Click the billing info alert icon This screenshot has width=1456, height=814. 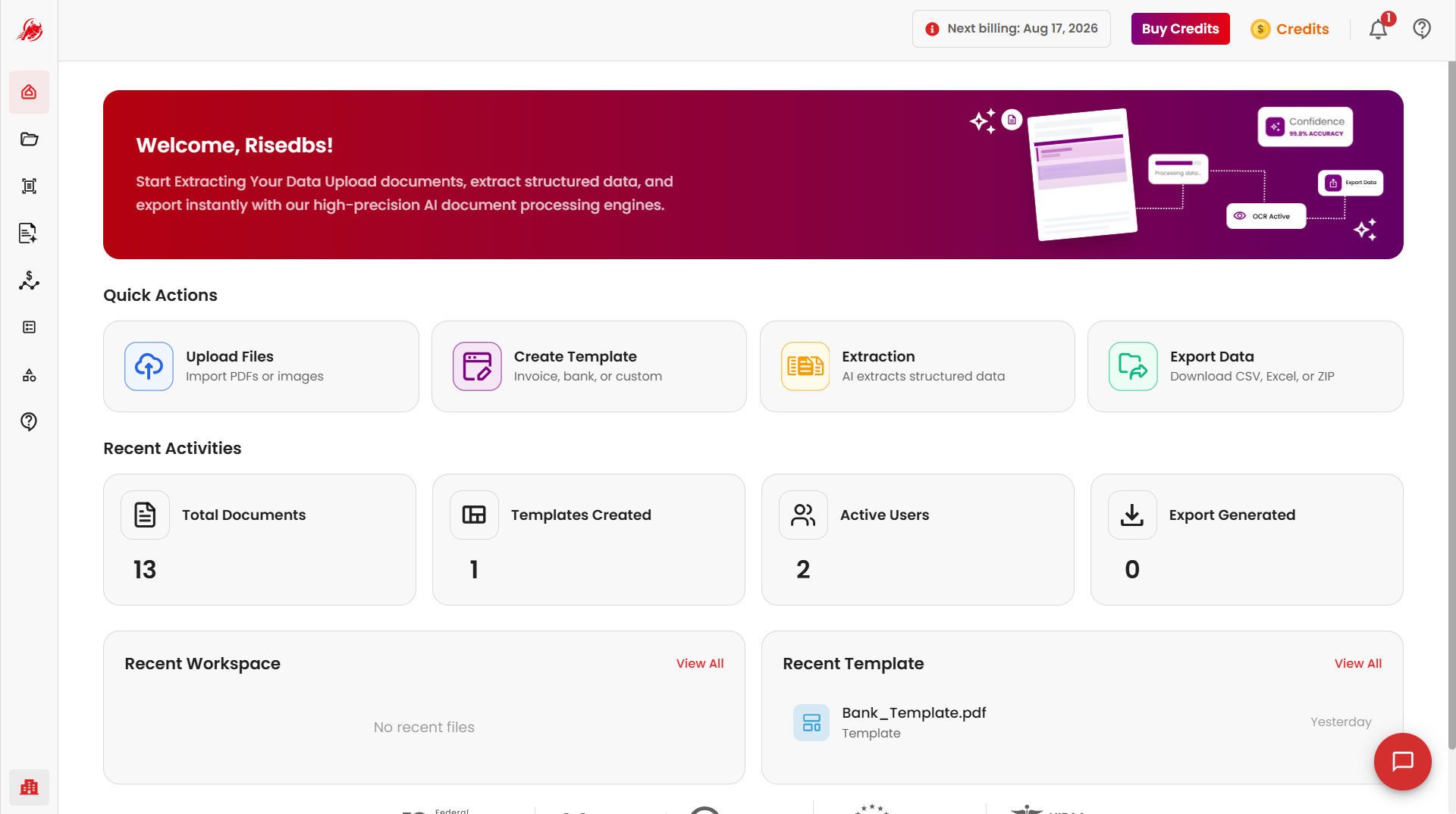pyautogui.click(x=932, y=29)
